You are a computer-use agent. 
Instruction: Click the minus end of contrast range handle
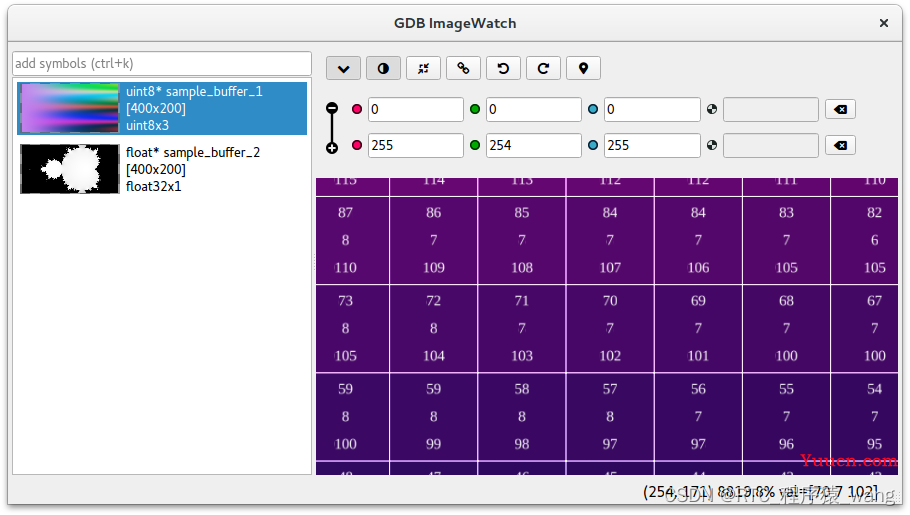coord(332,108)
